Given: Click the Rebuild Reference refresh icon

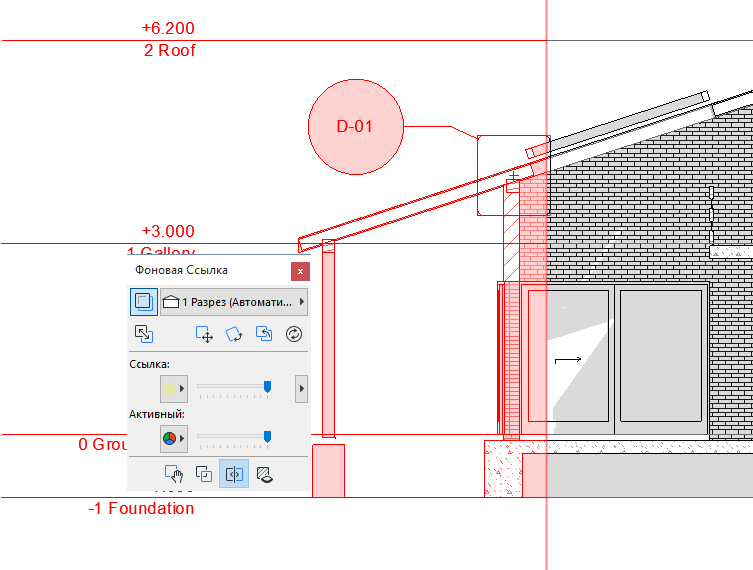Looking at the screenshot, I should point(294,334).
